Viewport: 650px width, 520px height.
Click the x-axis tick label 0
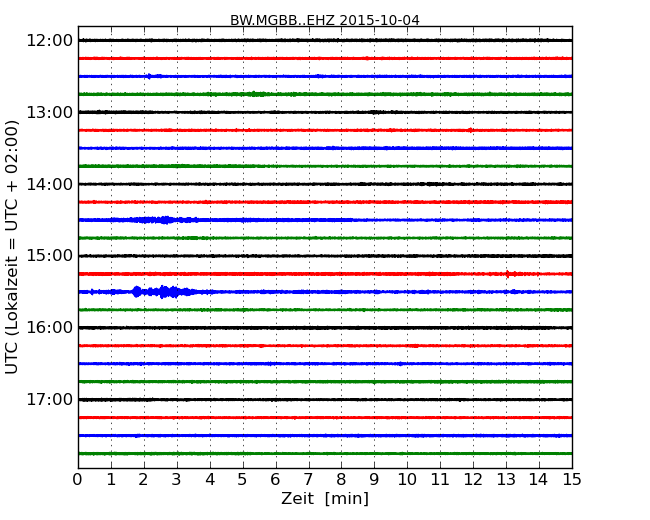(78, 480)
